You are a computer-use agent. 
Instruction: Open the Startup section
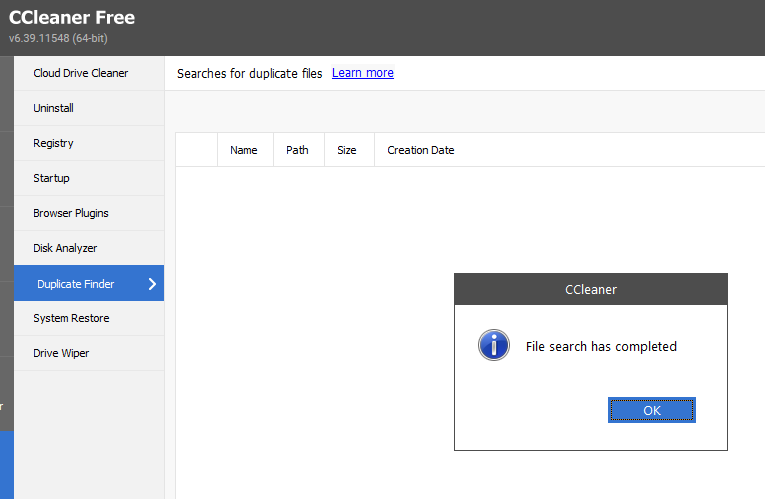point(89,178)
